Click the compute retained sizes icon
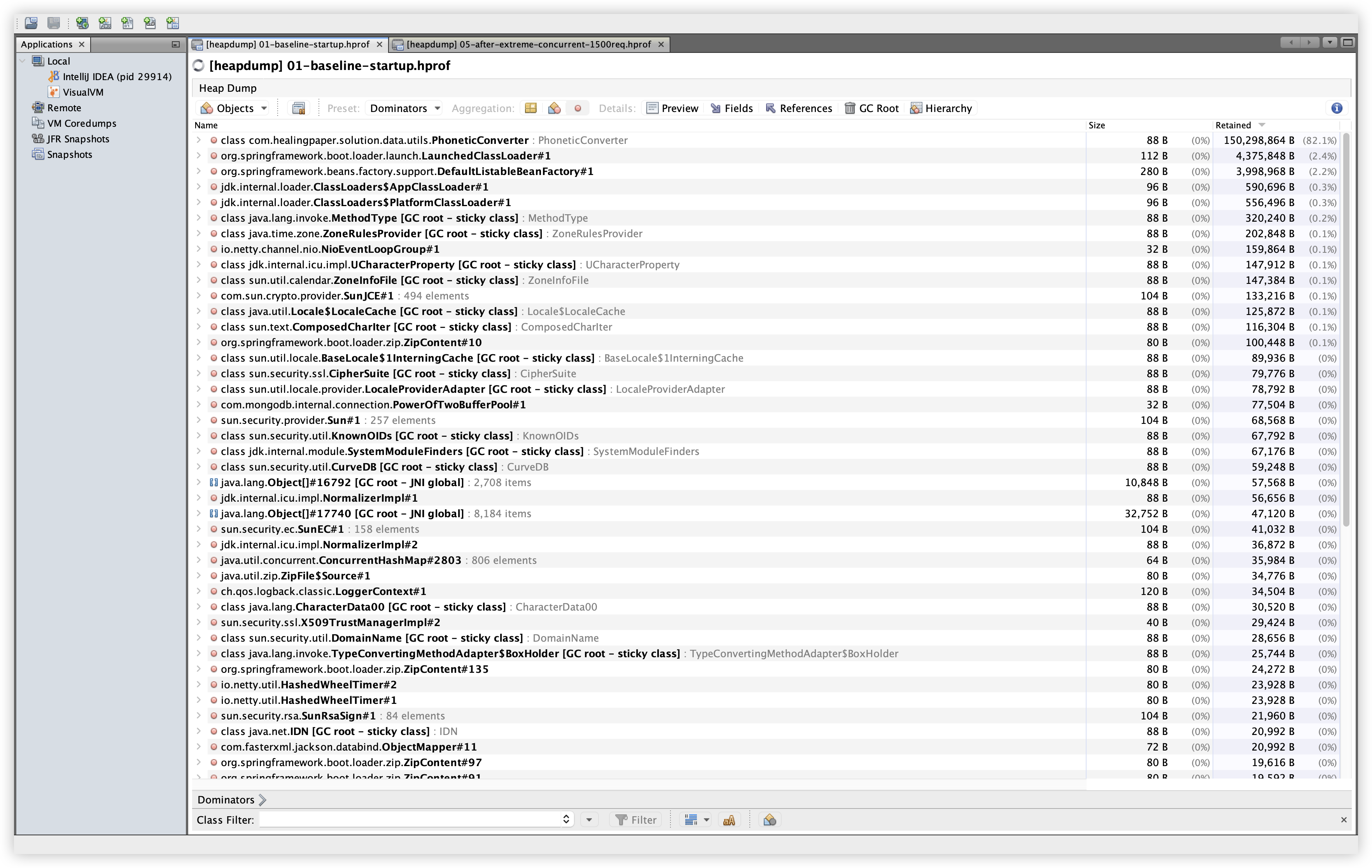 tap(299, 108)
